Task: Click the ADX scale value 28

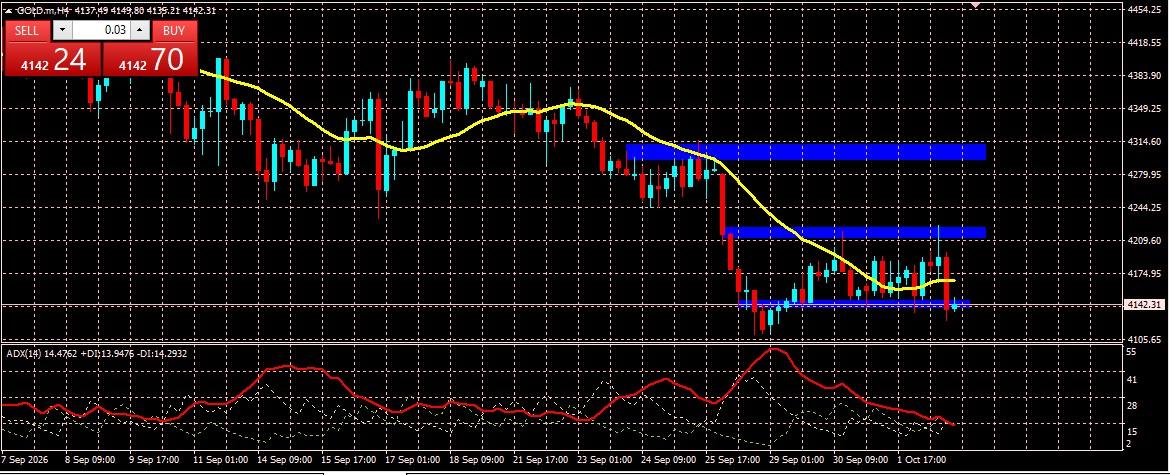Action: coord(1131,406)
